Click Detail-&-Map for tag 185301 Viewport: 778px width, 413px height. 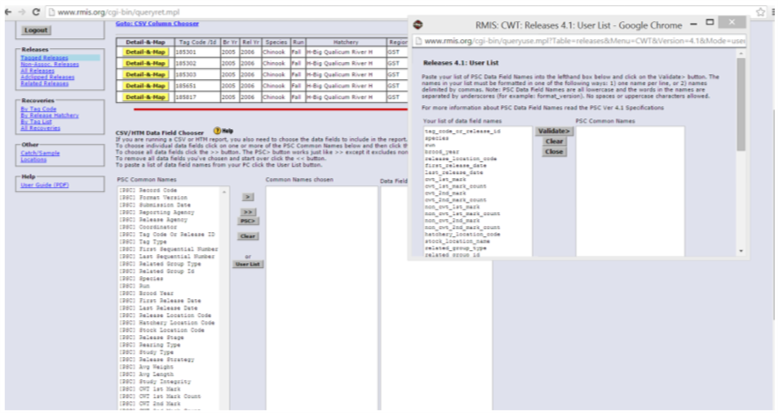point(145,52)
